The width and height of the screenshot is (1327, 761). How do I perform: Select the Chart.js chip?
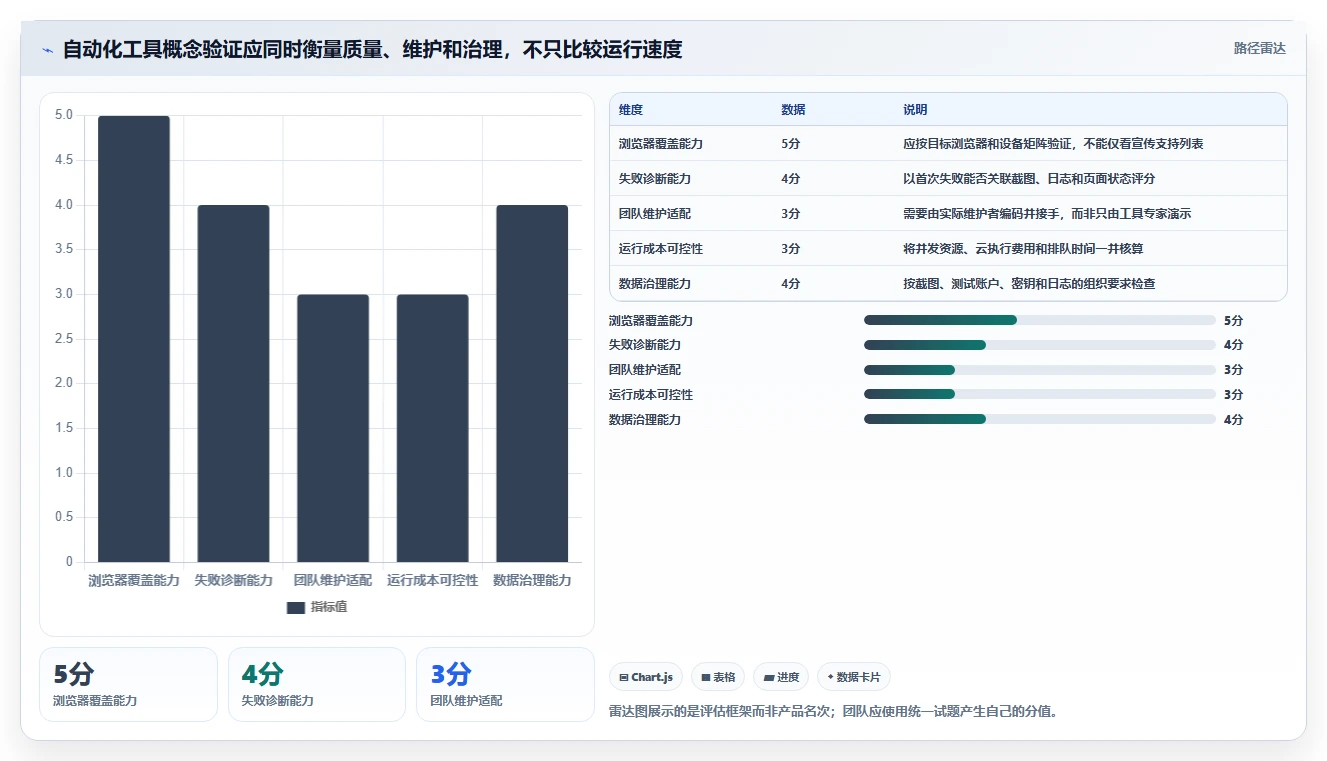point(646,677)
